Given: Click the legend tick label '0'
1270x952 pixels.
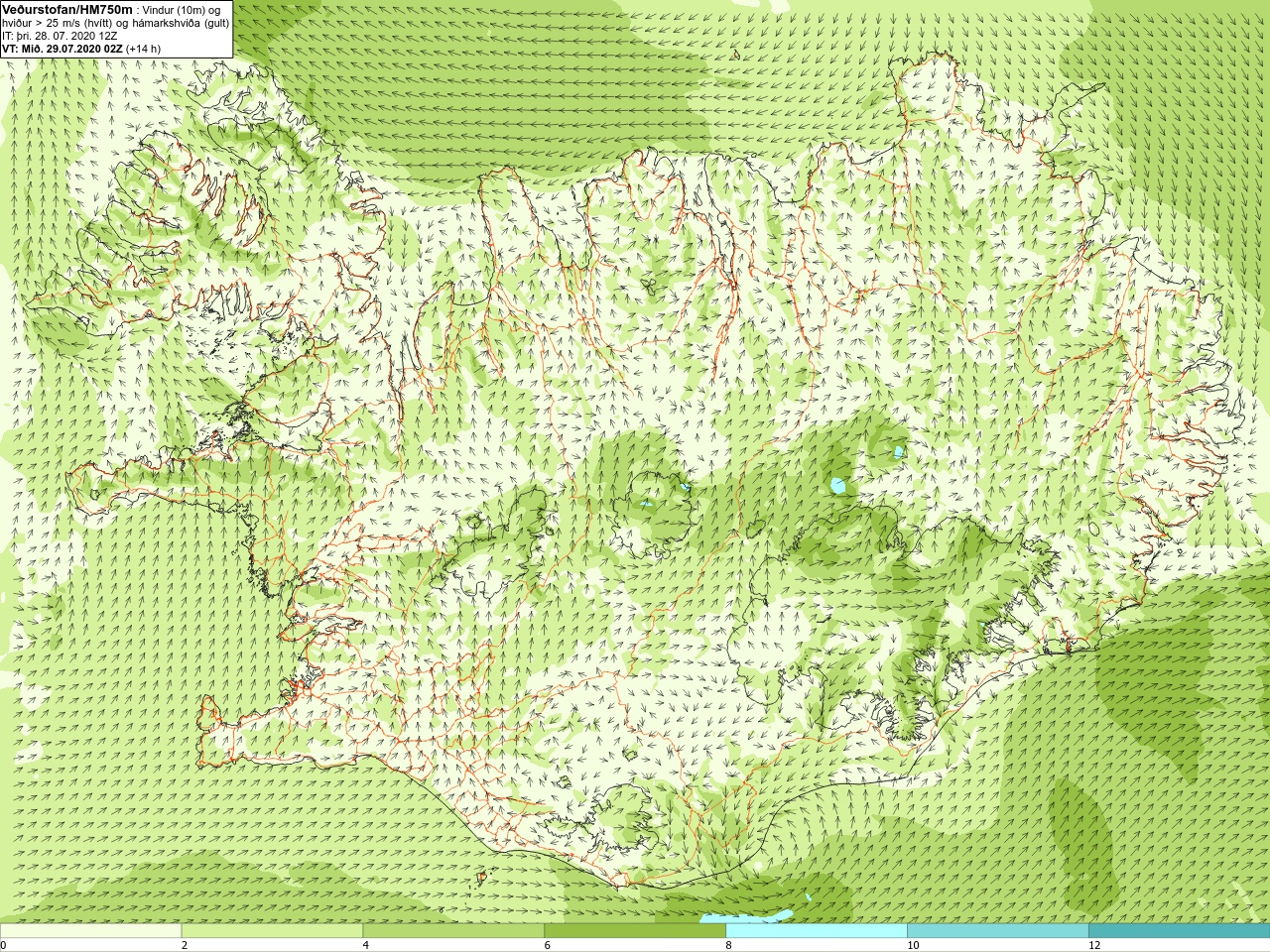Looking at the screenshot, I should coord(4,945).
